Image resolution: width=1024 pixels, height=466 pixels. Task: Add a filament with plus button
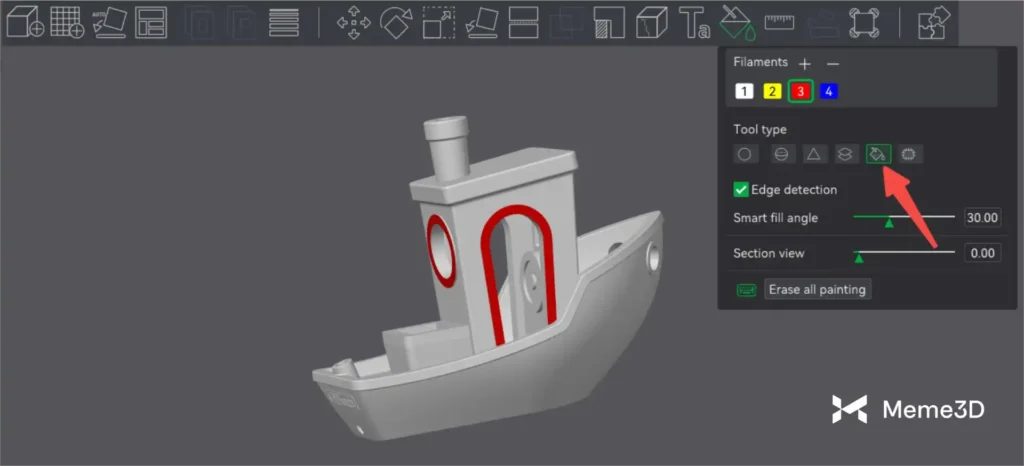(805, 63)
